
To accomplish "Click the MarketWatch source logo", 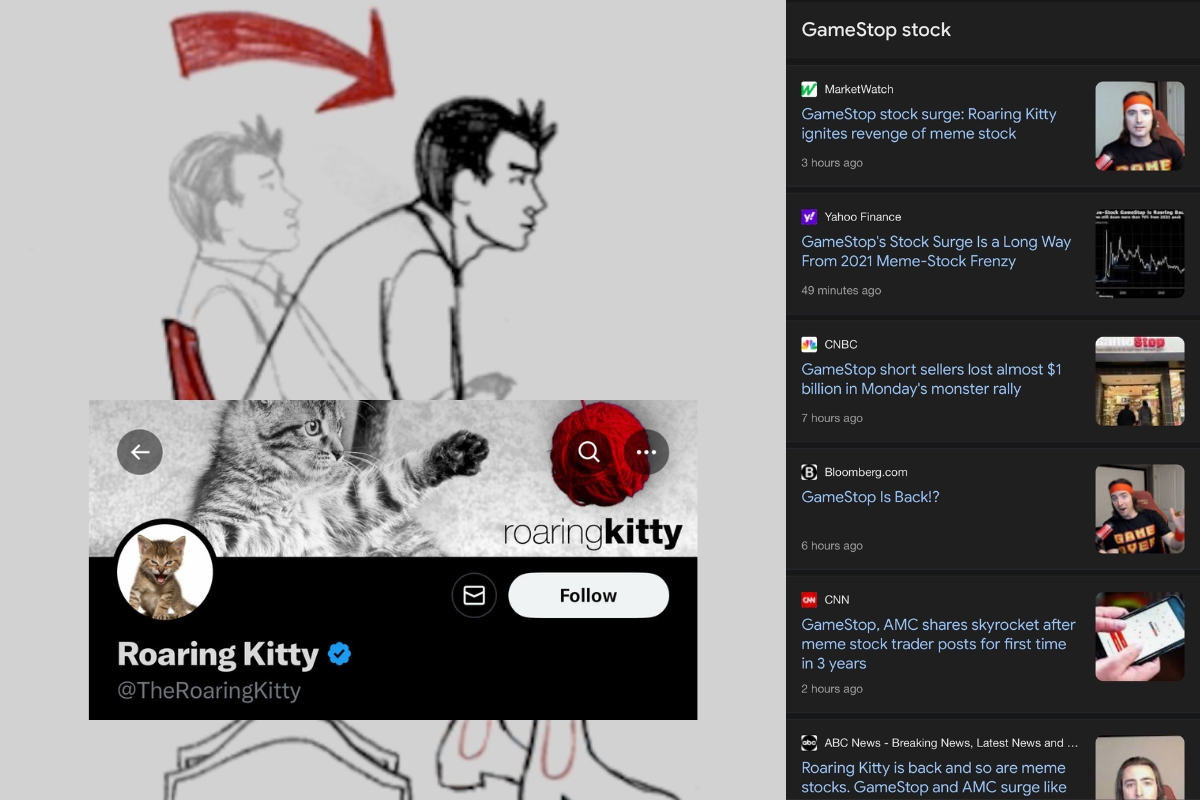I will [808, 89].
